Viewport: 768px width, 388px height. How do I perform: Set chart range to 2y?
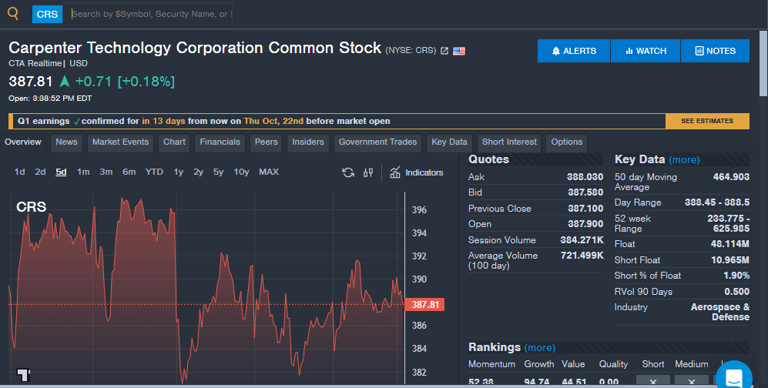tap(198, 172)
